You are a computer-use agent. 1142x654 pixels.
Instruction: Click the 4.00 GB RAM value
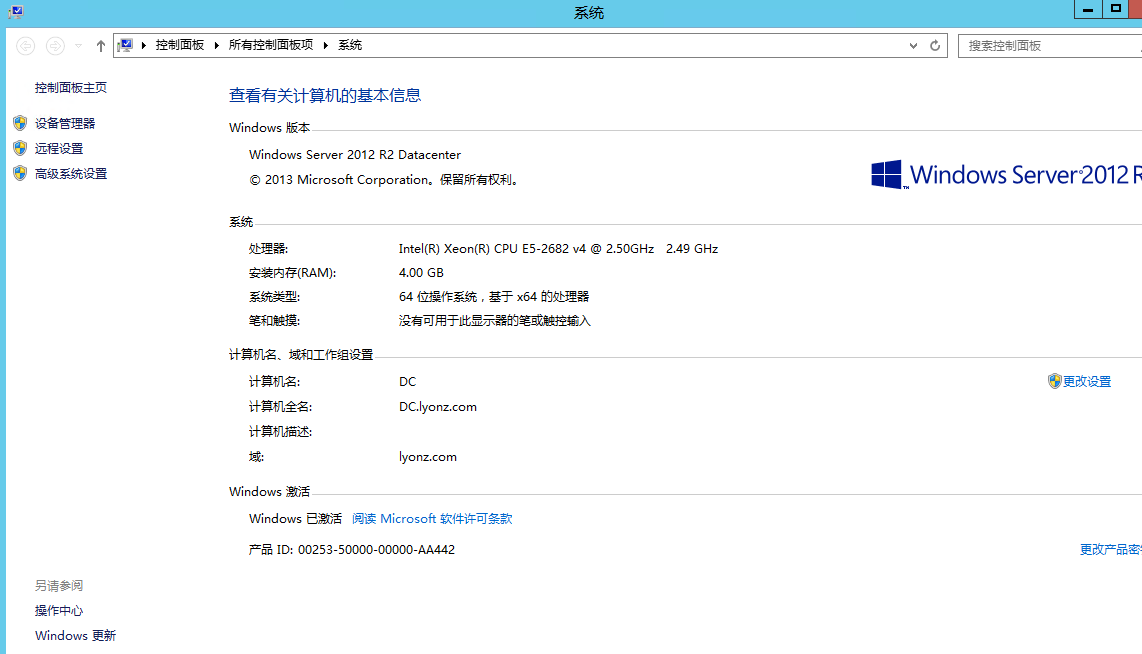421,272
